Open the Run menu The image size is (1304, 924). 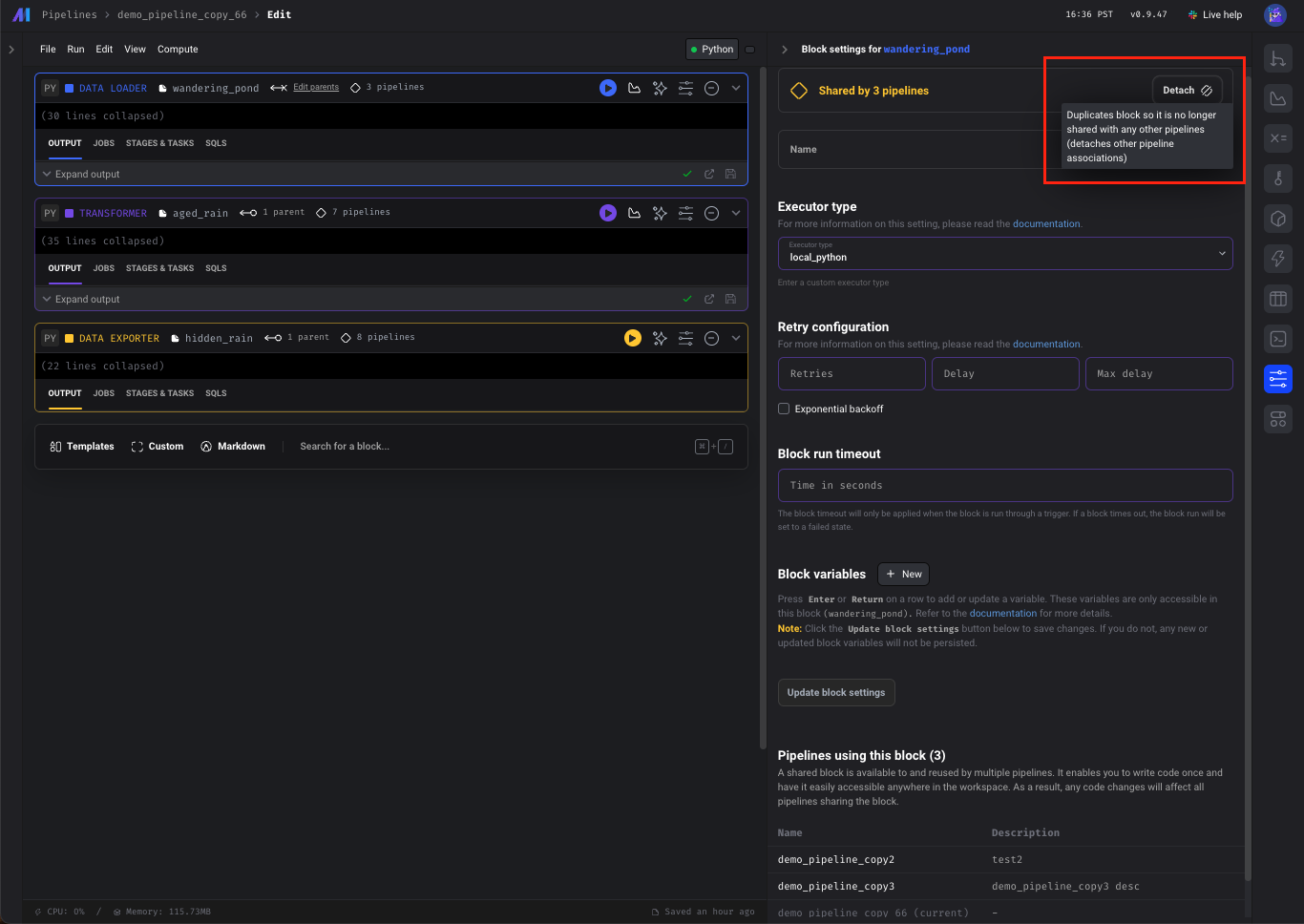tap(75, 50)
